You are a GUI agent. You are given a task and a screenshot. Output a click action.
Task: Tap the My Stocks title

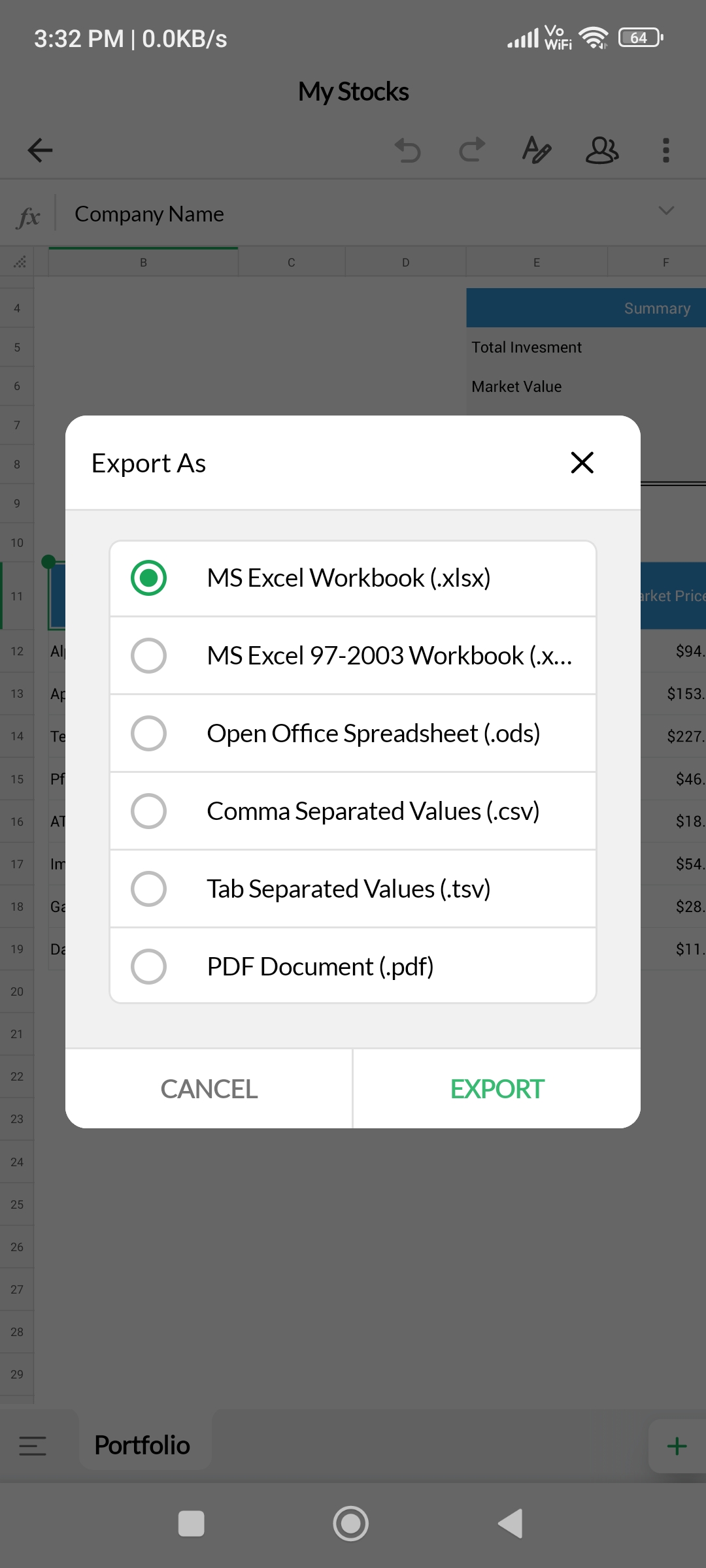[x=353, y=91]
